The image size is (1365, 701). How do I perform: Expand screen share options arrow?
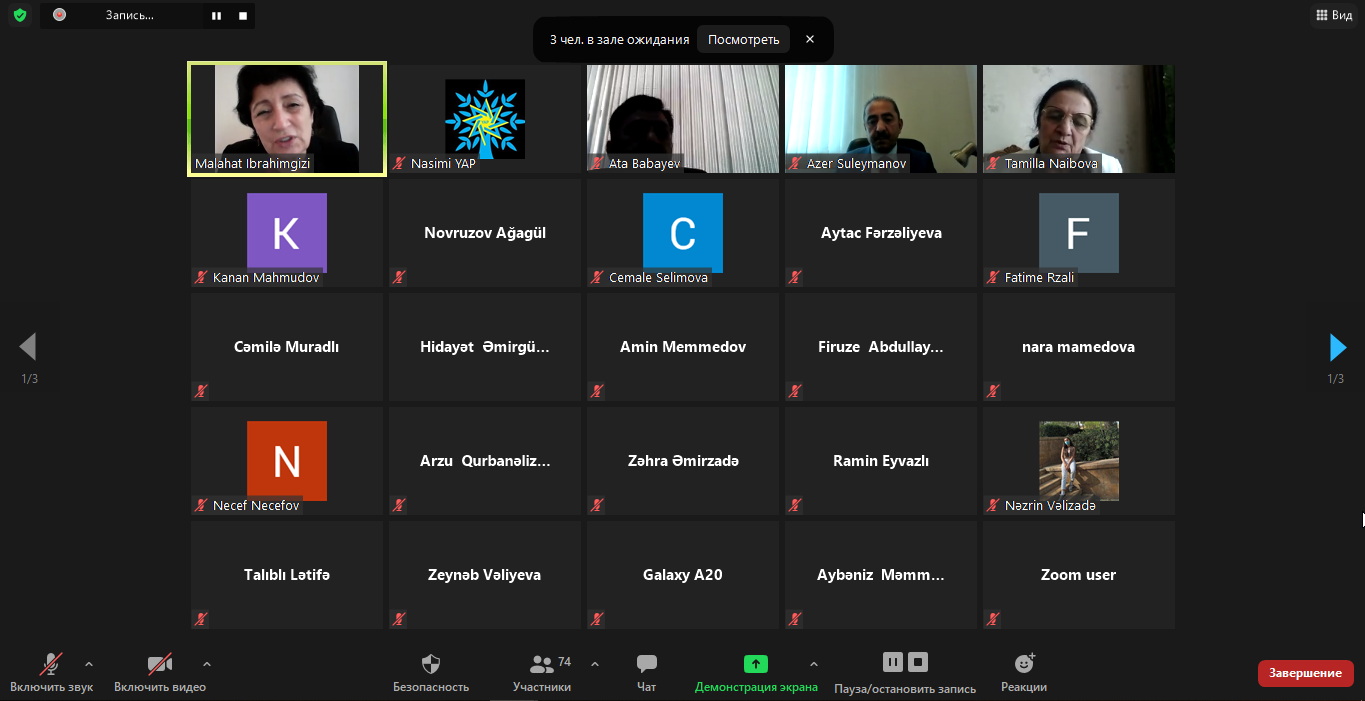coord(813,664)
